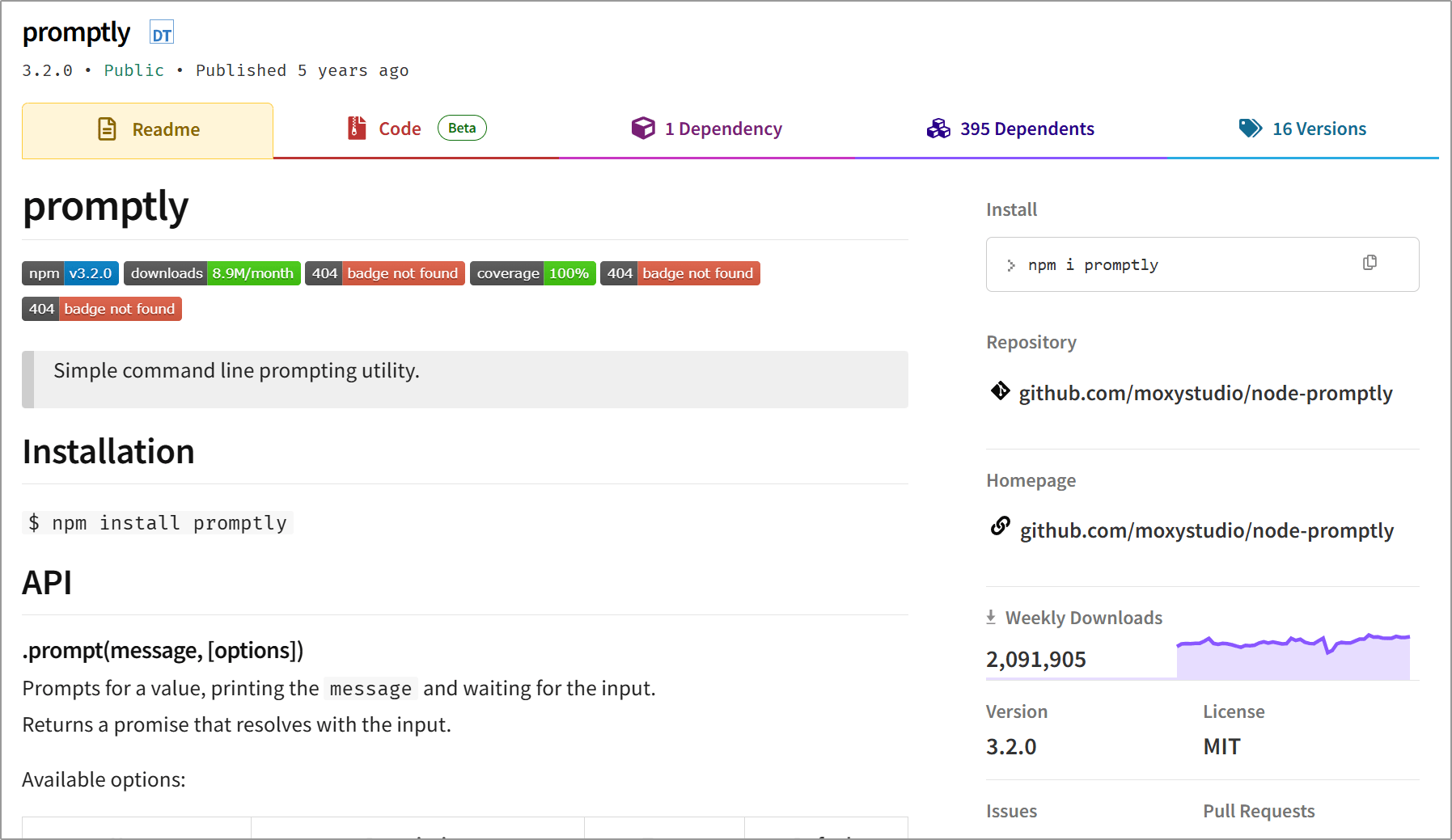Viewport: 1452px width, 840px height.
Task: Click the '$ npm install promptly' code line
Action: point(158,523)
